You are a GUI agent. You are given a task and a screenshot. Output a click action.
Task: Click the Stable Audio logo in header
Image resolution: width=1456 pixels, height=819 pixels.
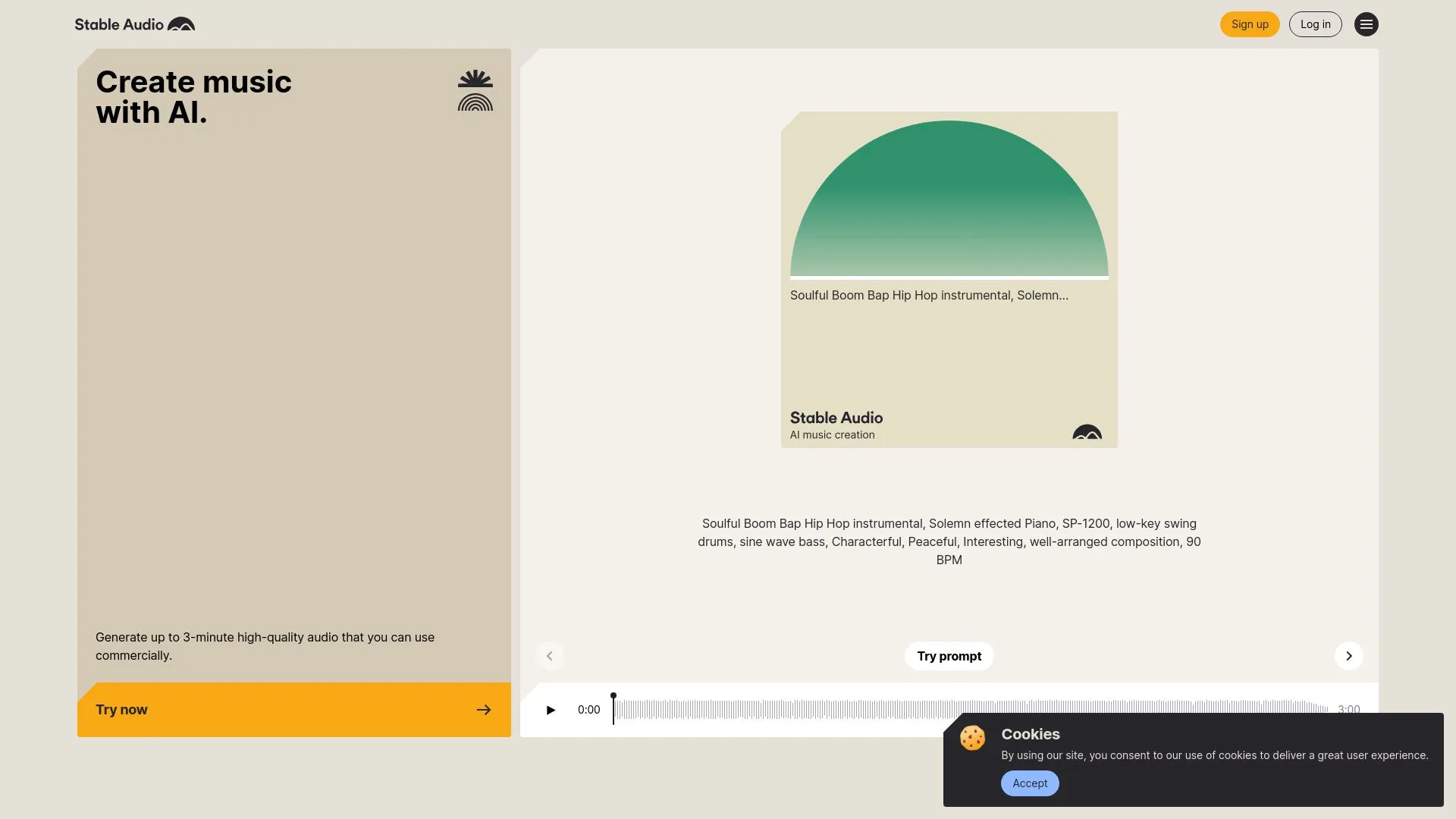134,24
